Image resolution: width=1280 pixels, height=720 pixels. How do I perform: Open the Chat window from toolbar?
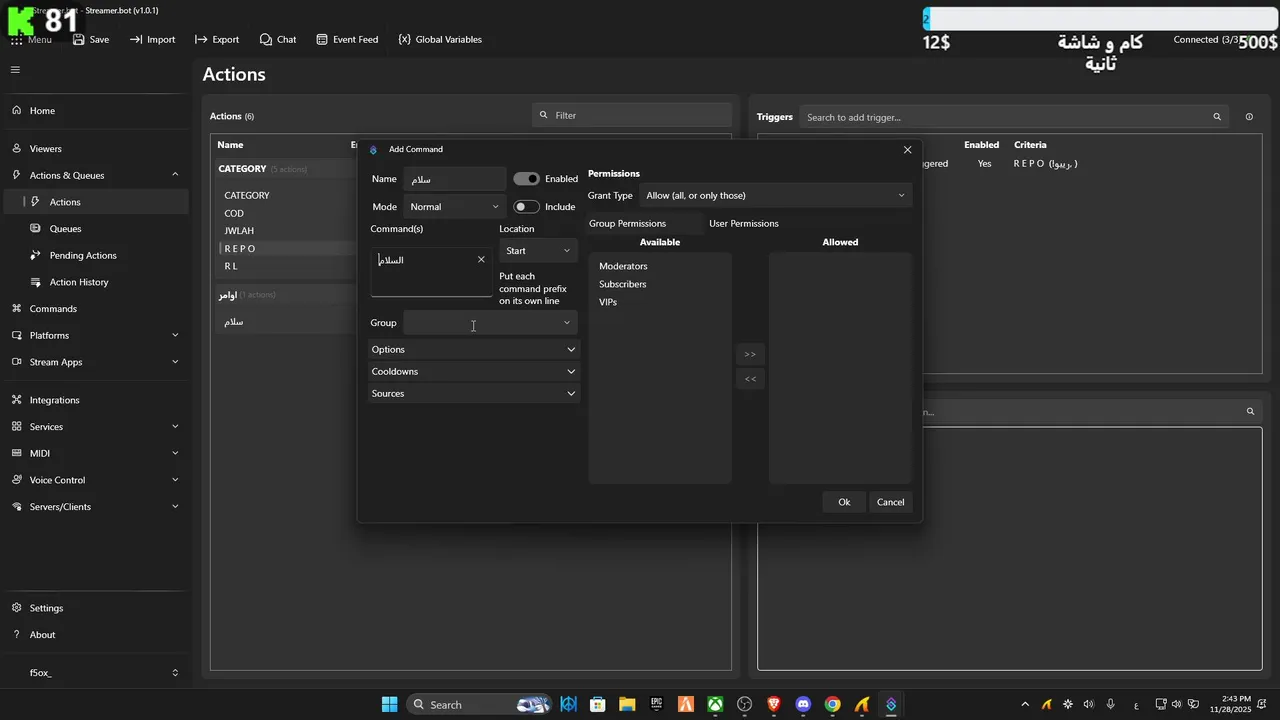pyautogui.click(x=278, y=39)
